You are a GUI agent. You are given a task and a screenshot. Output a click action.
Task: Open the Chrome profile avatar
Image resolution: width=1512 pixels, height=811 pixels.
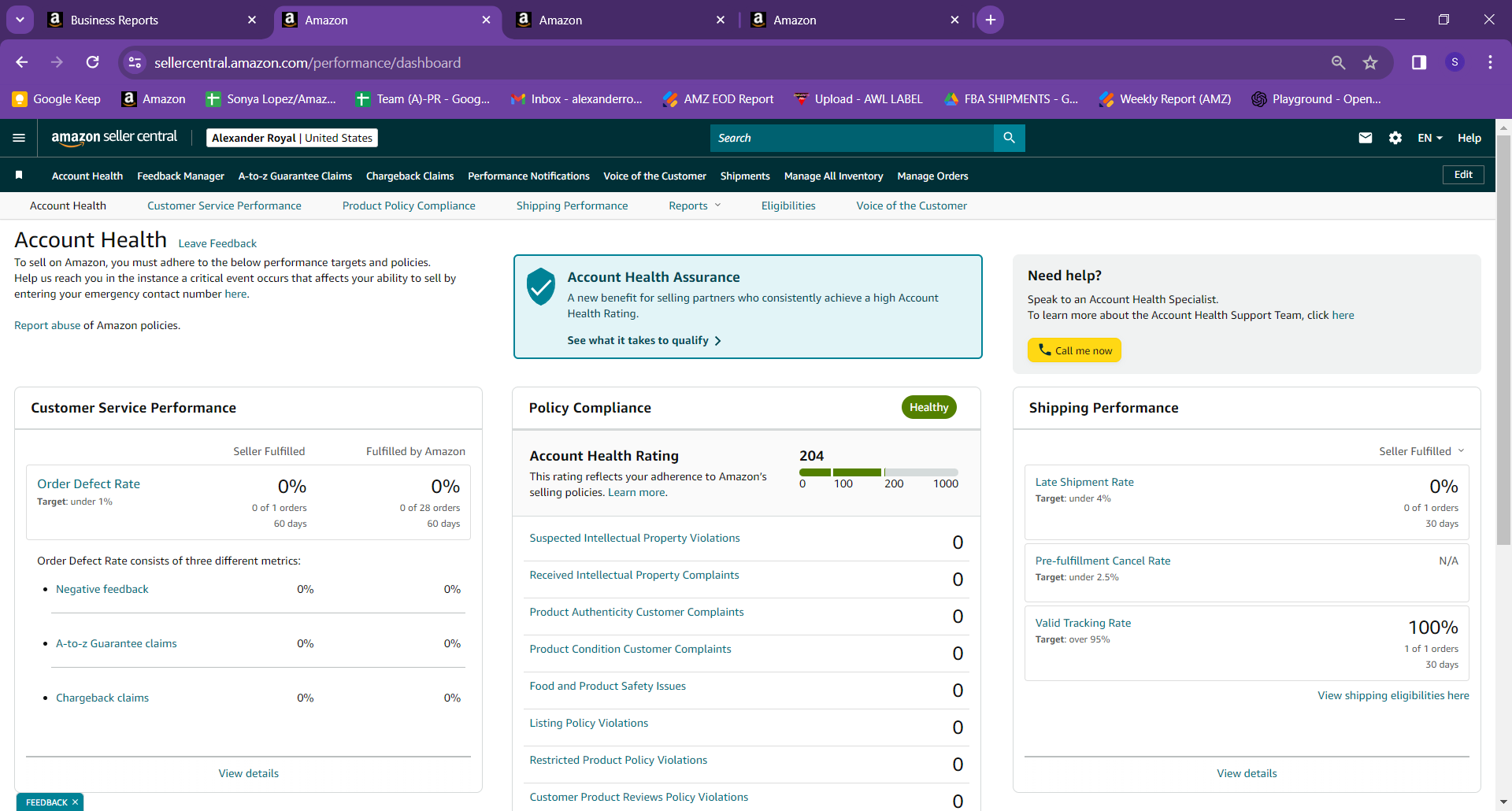pos(1455,62)
